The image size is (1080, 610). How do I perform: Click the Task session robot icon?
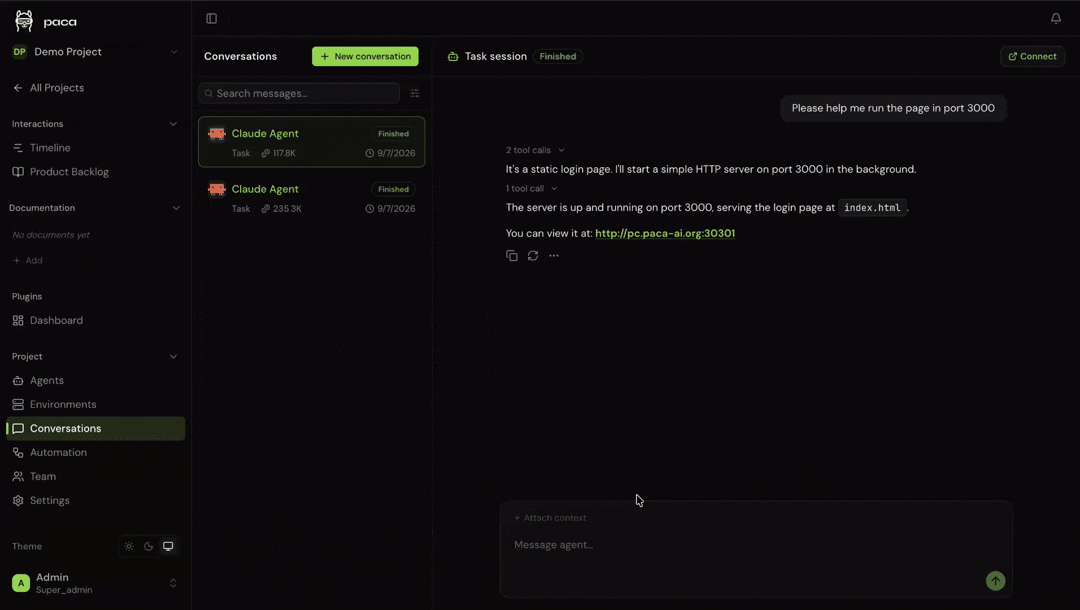pyautogui.click(x=453, y=56)
